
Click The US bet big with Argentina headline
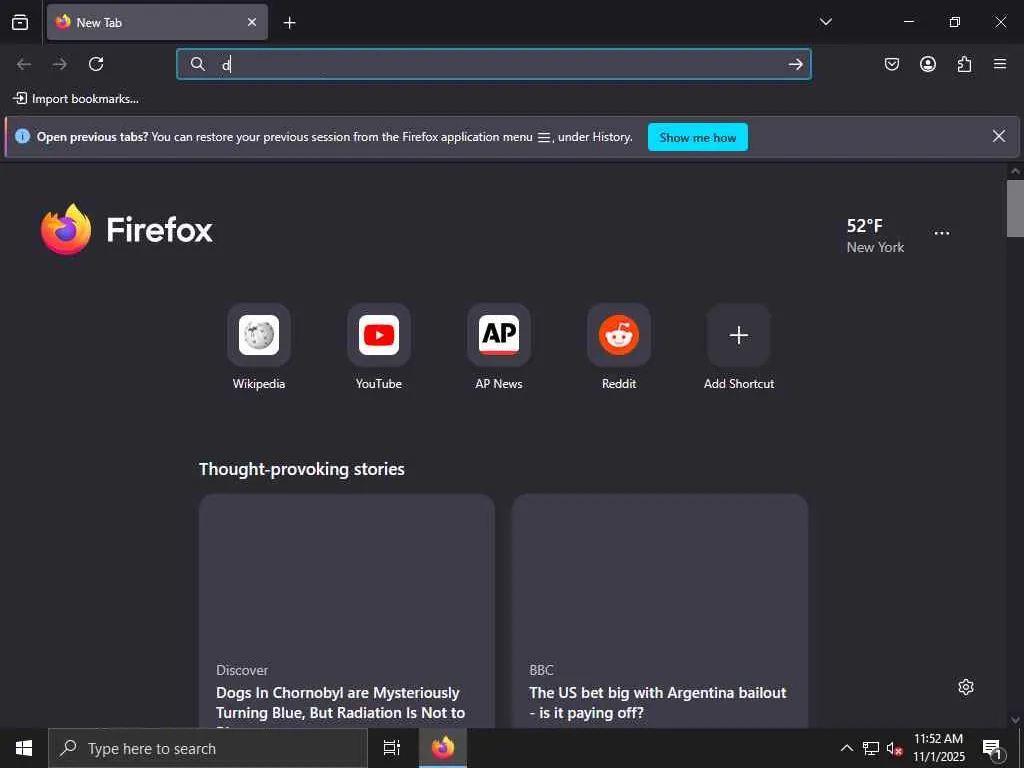[658, 703]
